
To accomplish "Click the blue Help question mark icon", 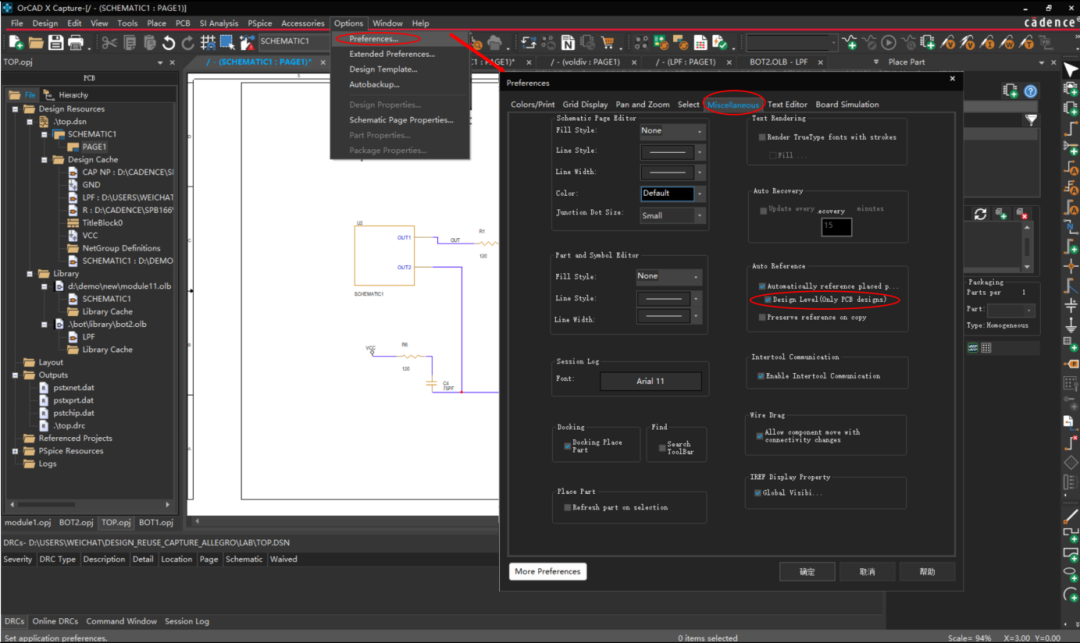I will coord(1030,91).
